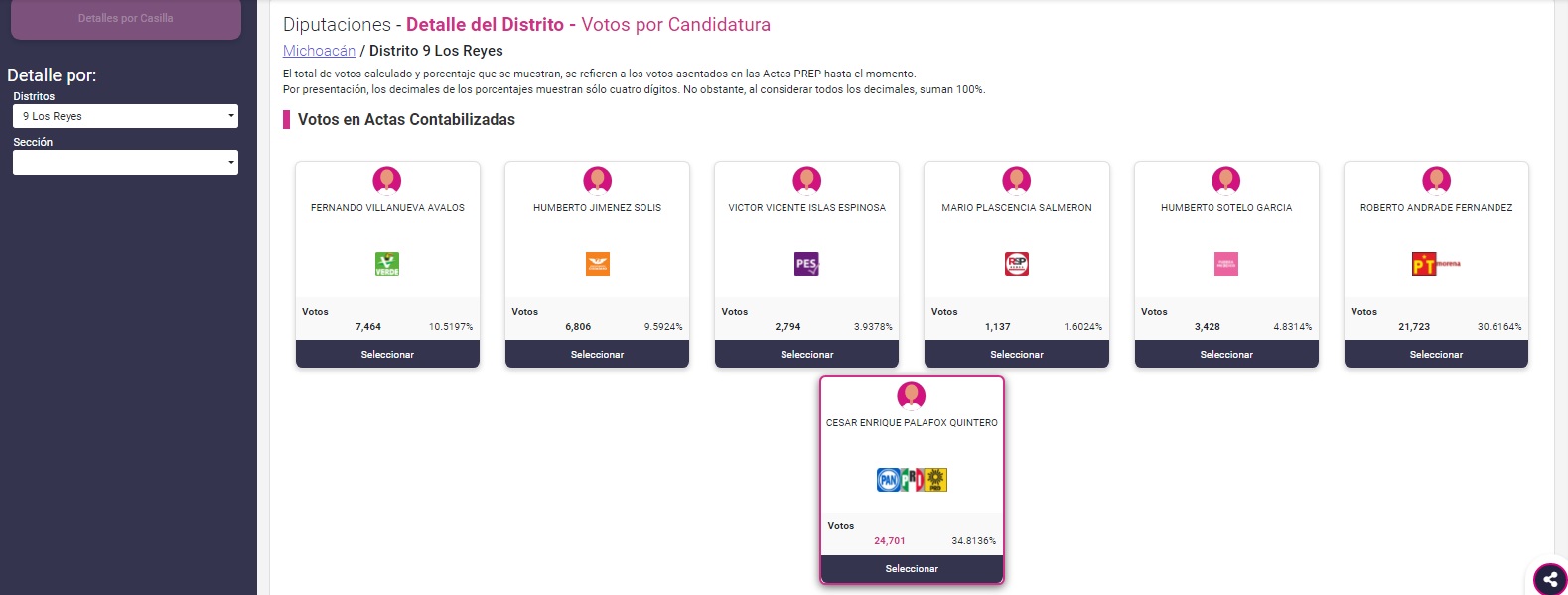This screenshot has height=595, width=1568.
Task: Click Cesar Enrique Palafox Quintero avatar icon
Action: [x=912, y=395]
